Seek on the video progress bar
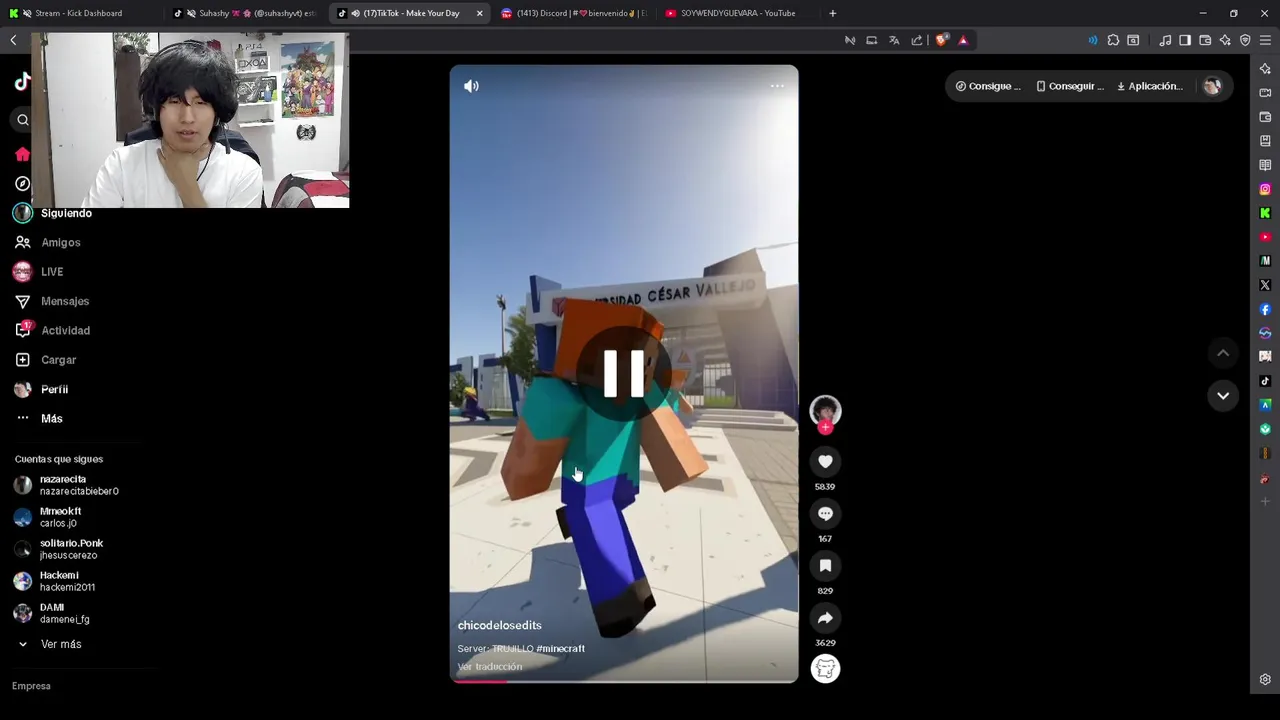Viewport: 1280px width, 720px height. click(x=624, y=681)
